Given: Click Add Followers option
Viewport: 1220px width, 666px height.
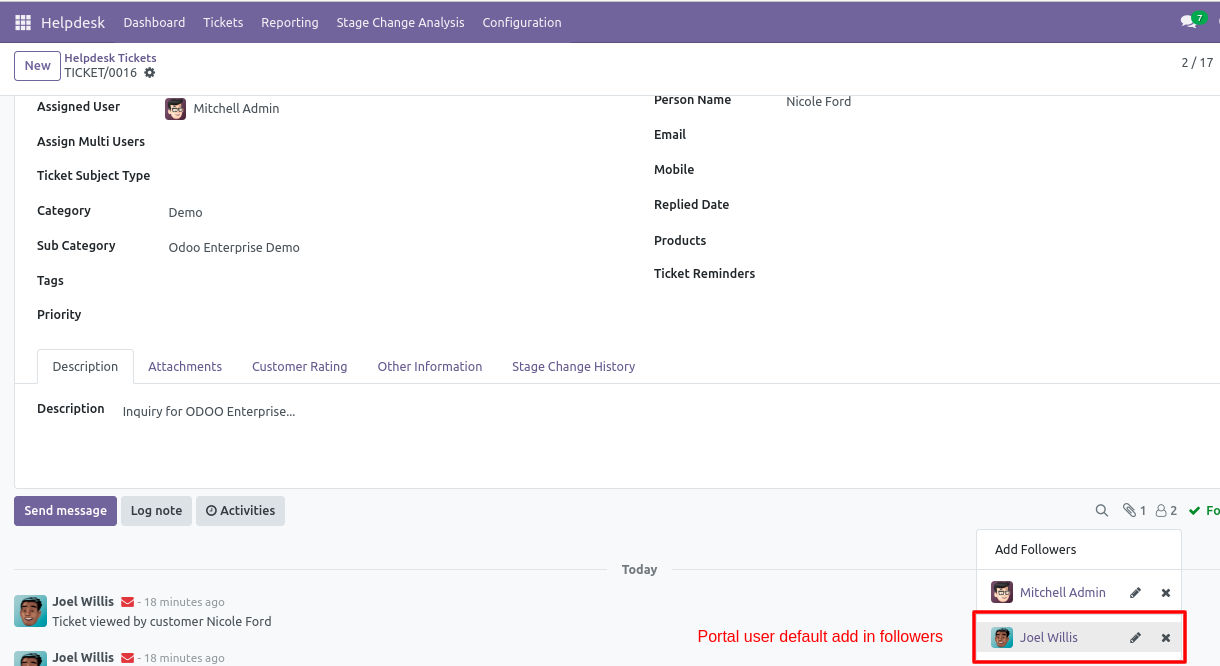Looking at the screenshot, I should 1036,549.
